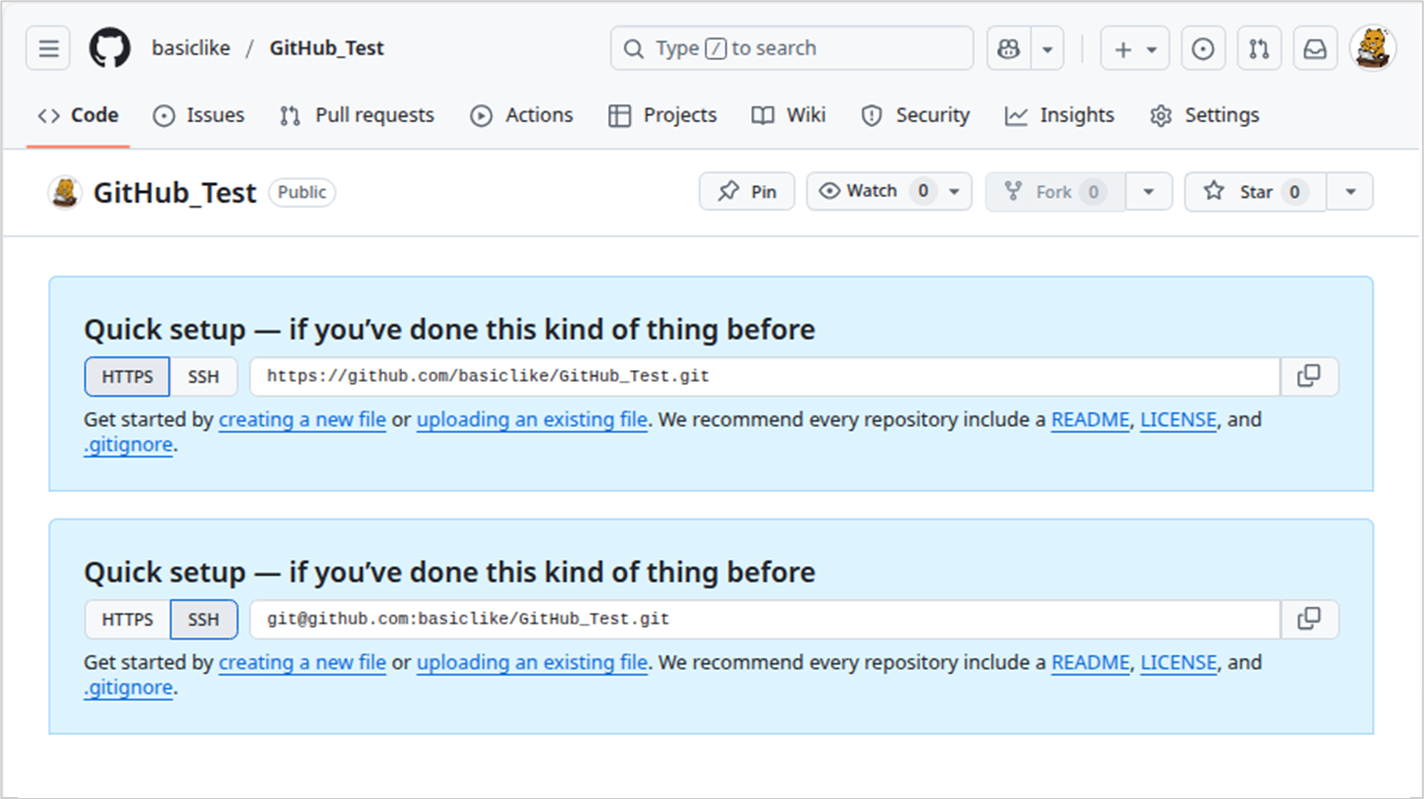
Task: Open notifications inbox icon
Action: coord(1315,49)
